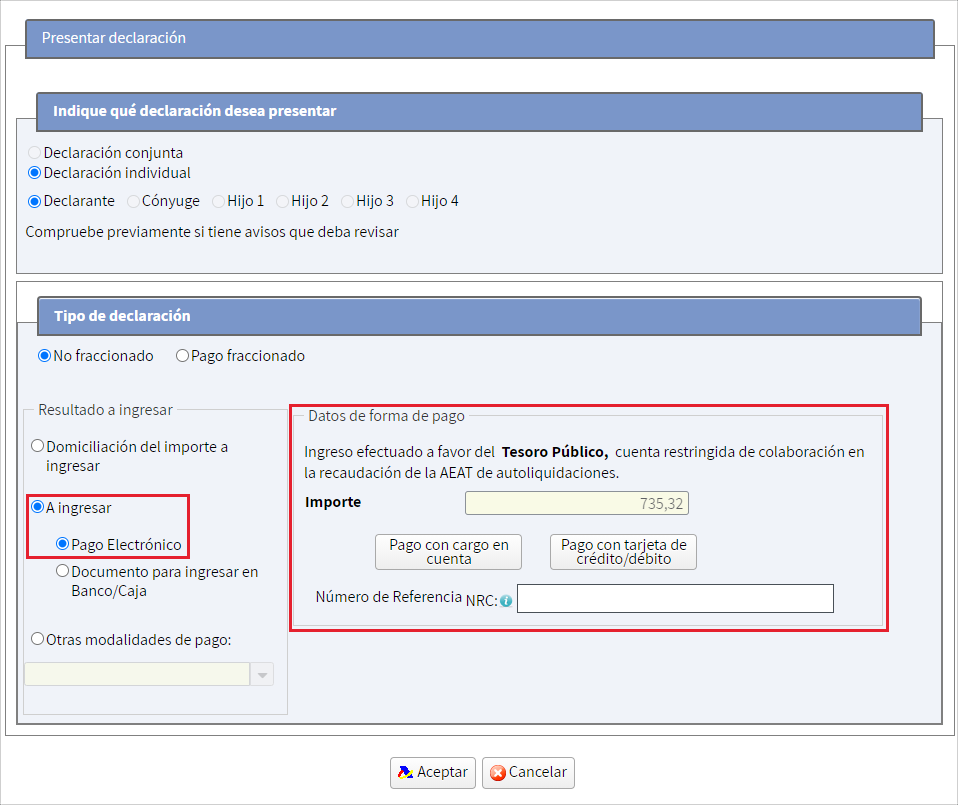Image resolution: width=958 pixels, height=805 pixels.
Task: Click the 'Resultado a ingresar' group label
Action: pyautogui.click(x=106, y=410)
